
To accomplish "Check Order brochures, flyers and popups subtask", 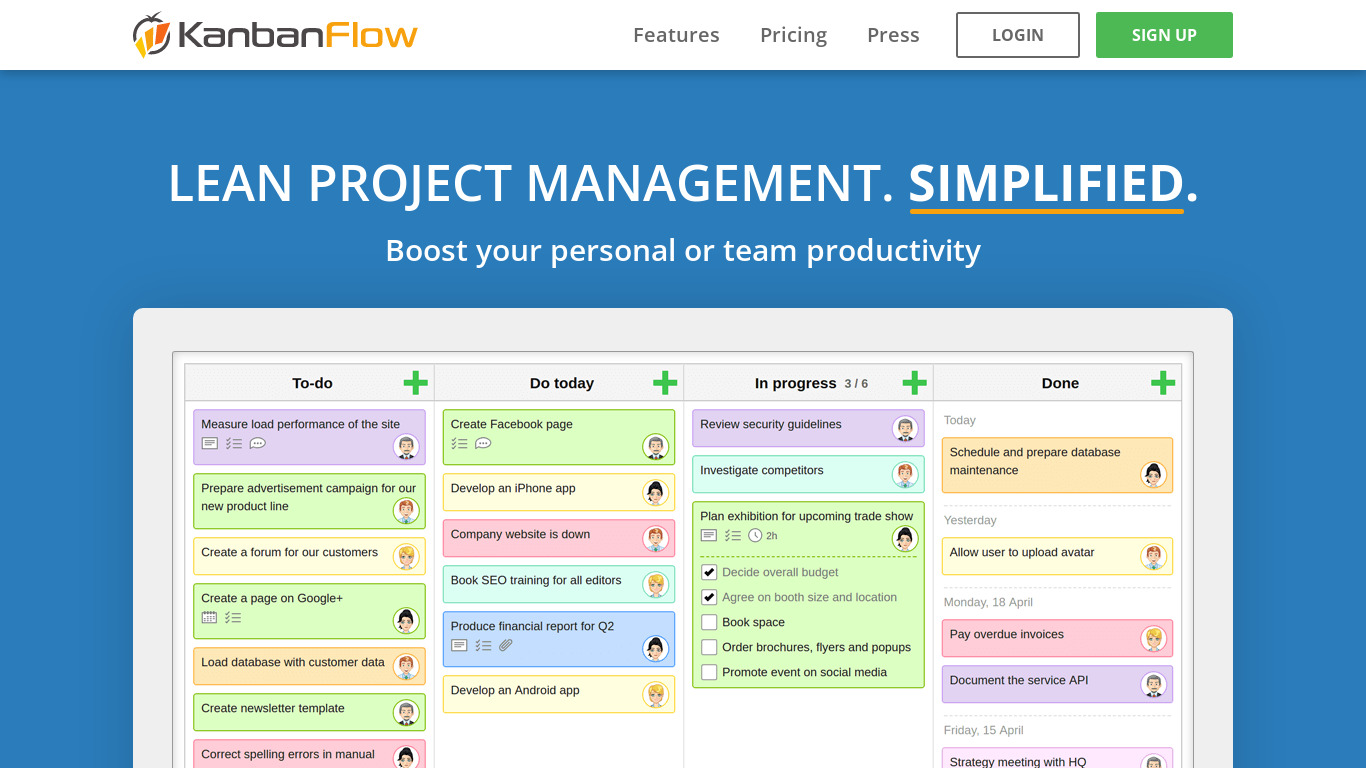I will 709,647.
